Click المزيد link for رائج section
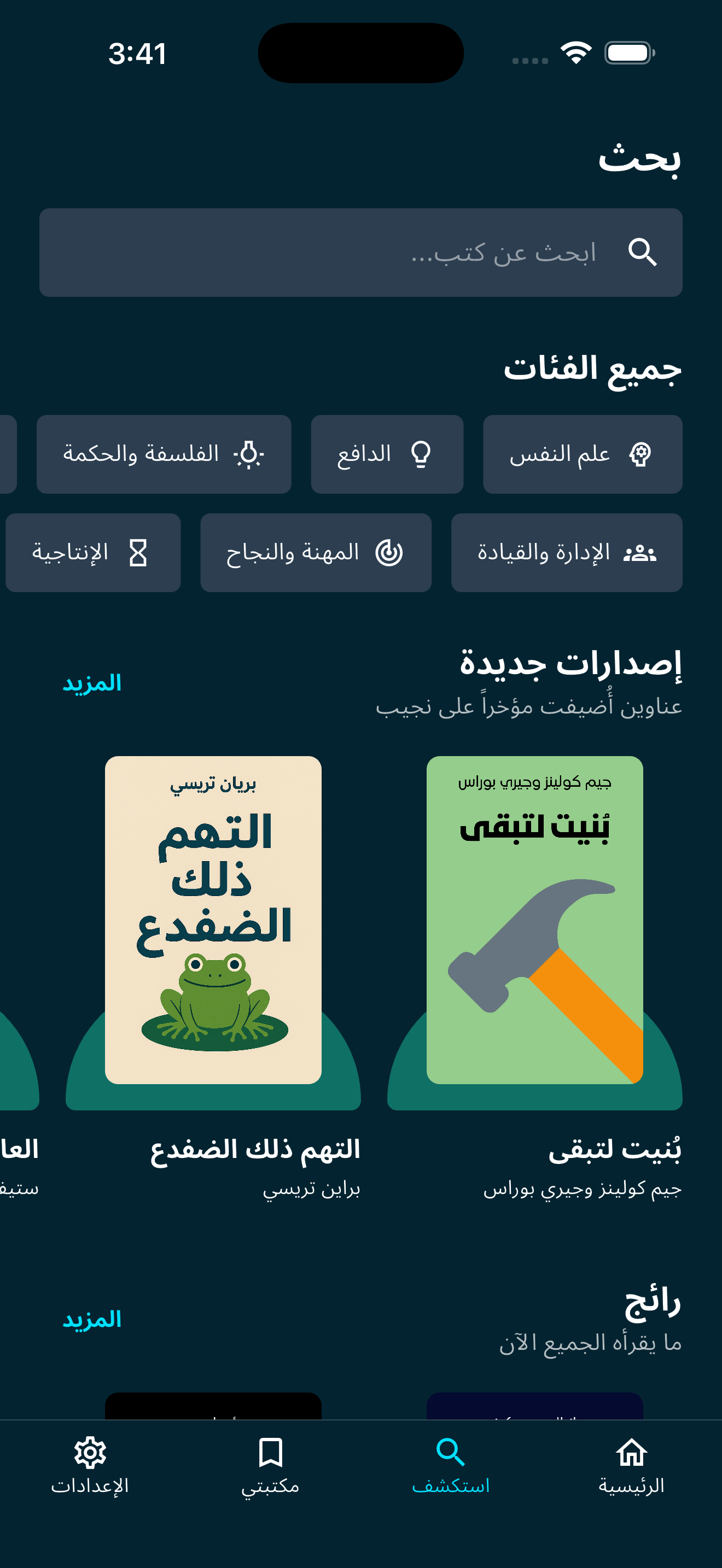This screenshot has width=722, height=1568. pos(92,1320)
